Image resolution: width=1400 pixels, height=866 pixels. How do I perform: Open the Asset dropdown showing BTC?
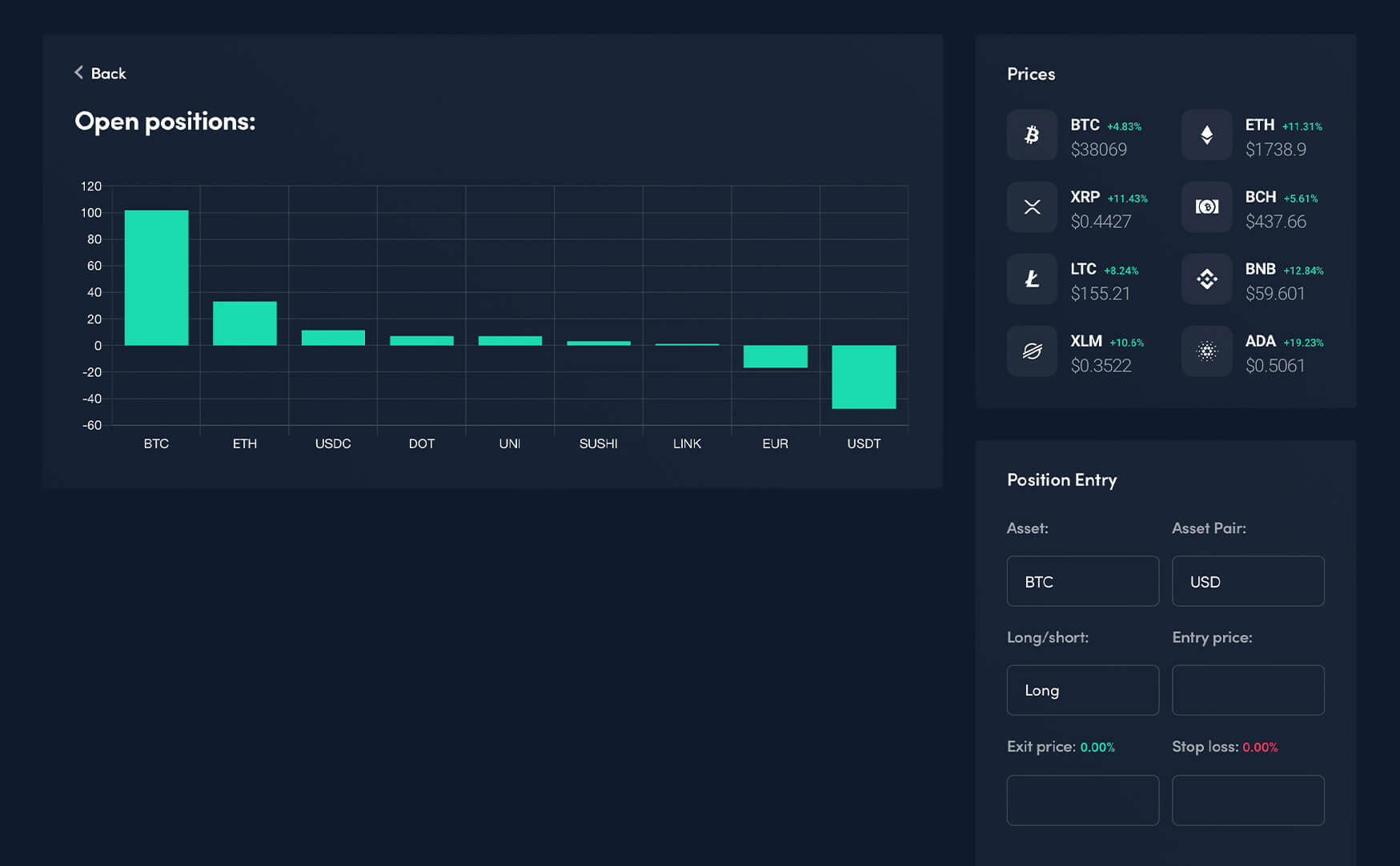[1082, 581]
